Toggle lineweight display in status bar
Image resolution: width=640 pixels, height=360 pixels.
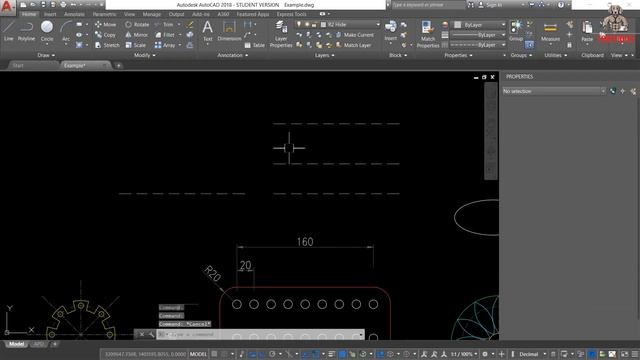coord(331,354)
